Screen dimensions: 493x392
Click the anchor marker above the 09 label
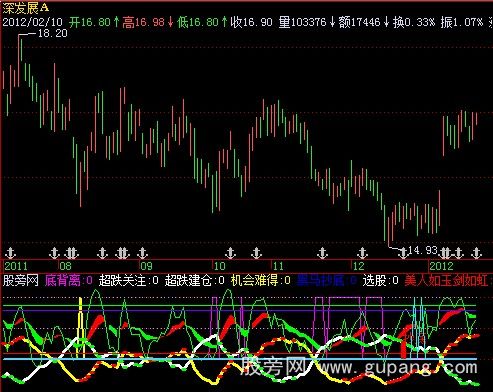[143, 253]
